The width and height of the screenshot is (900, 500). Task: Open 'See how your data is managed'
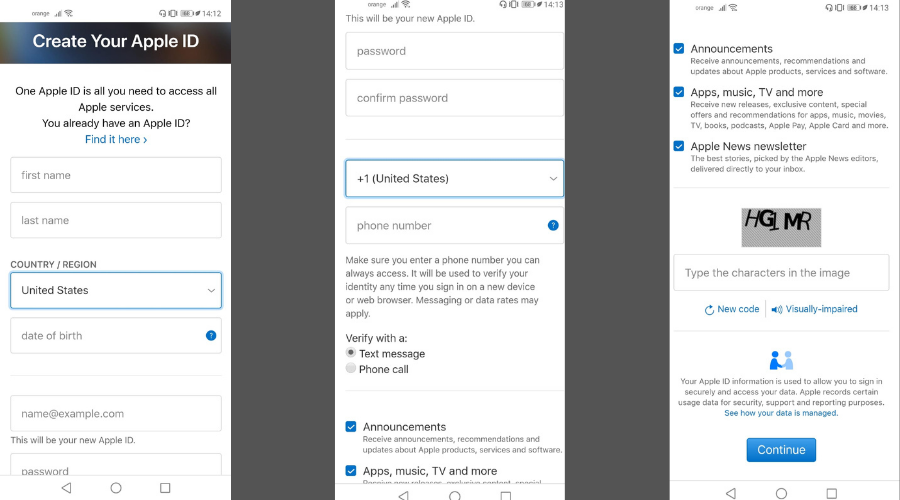(x=781, y=413)
